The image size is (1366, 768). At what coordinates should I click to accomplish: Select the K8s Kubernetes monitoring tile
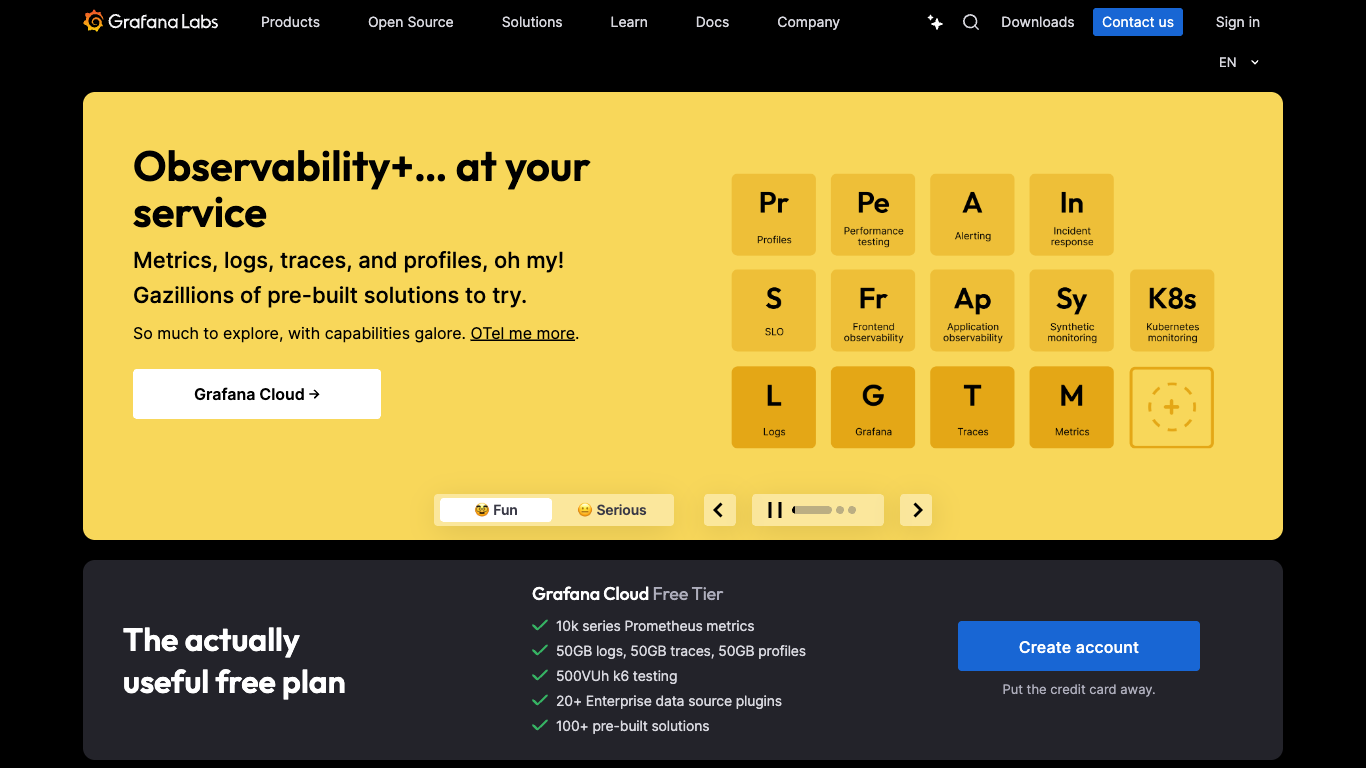click(1172, 311)
